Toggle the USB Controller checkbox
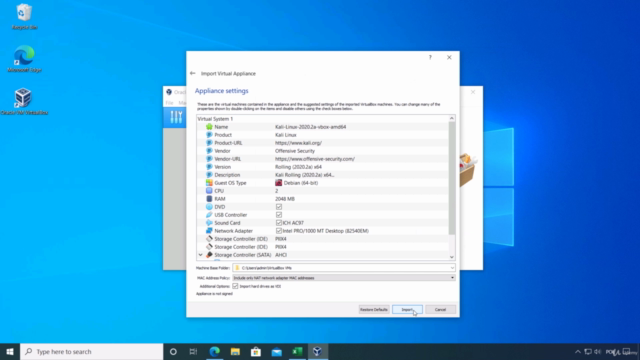 279,215
